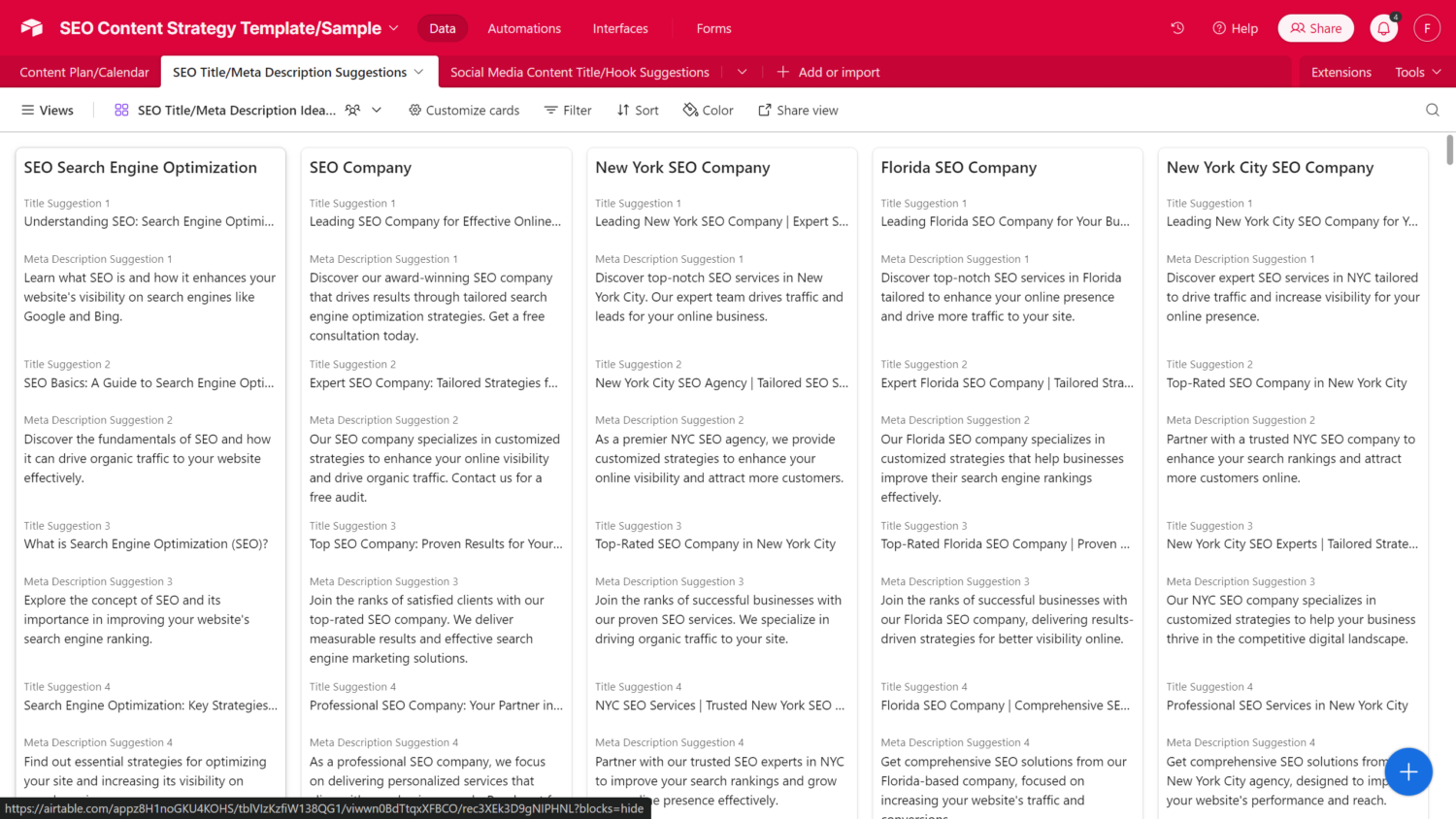The width and height of the screenshot is (1456, 819).
Task: Open the Color options
Action: click(x=708, y=110)
